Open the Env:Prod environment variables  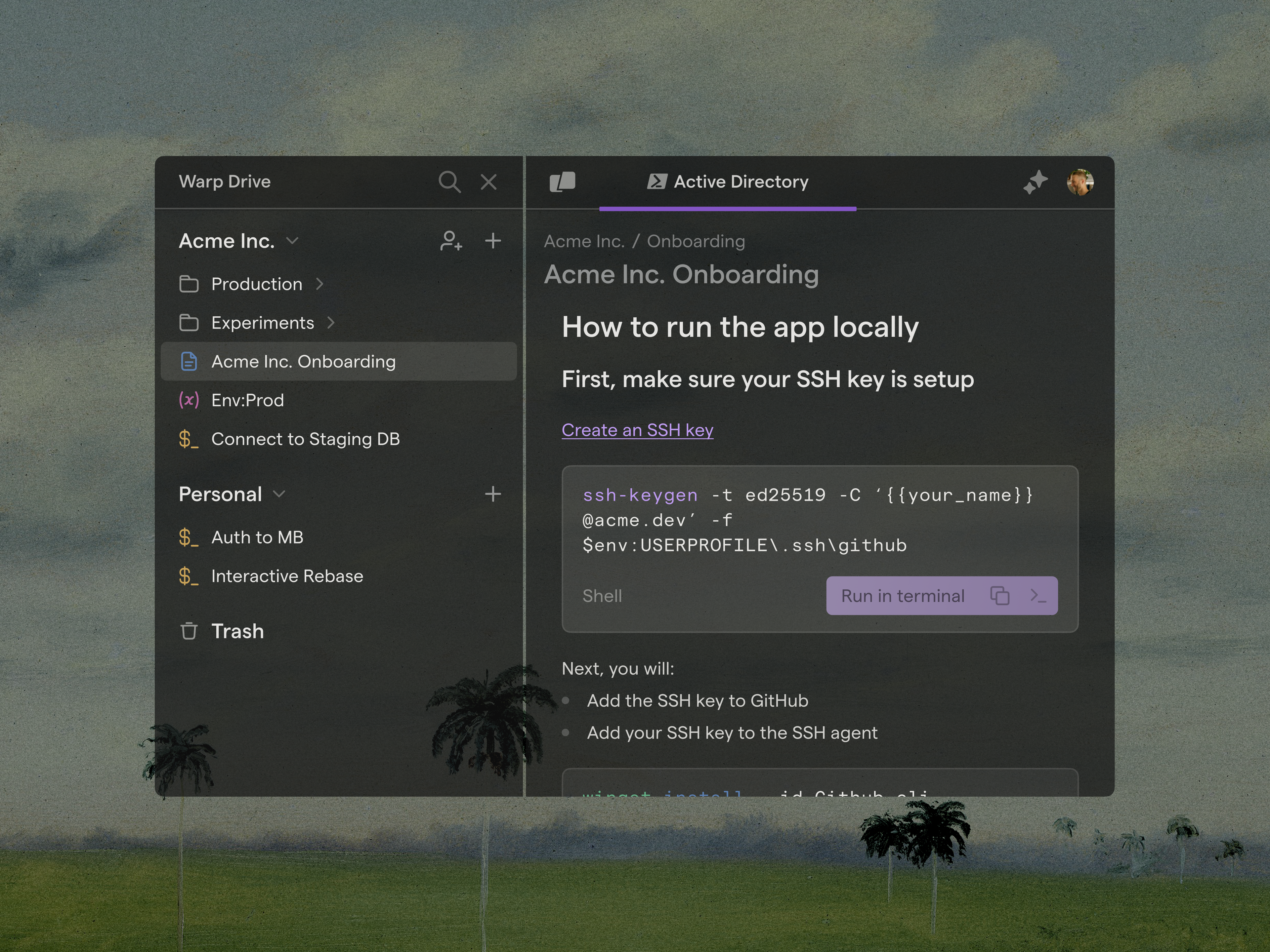point(247,400)
